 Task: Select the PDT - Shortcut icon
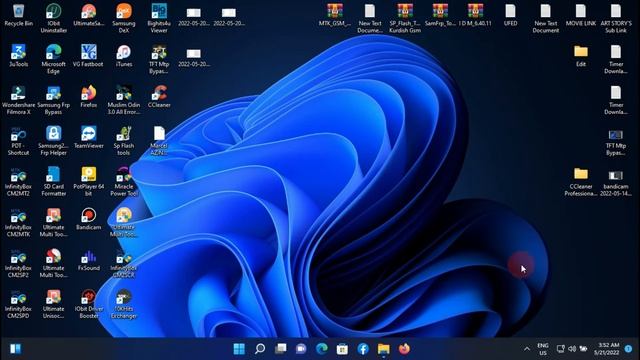[x=18, y=141]
